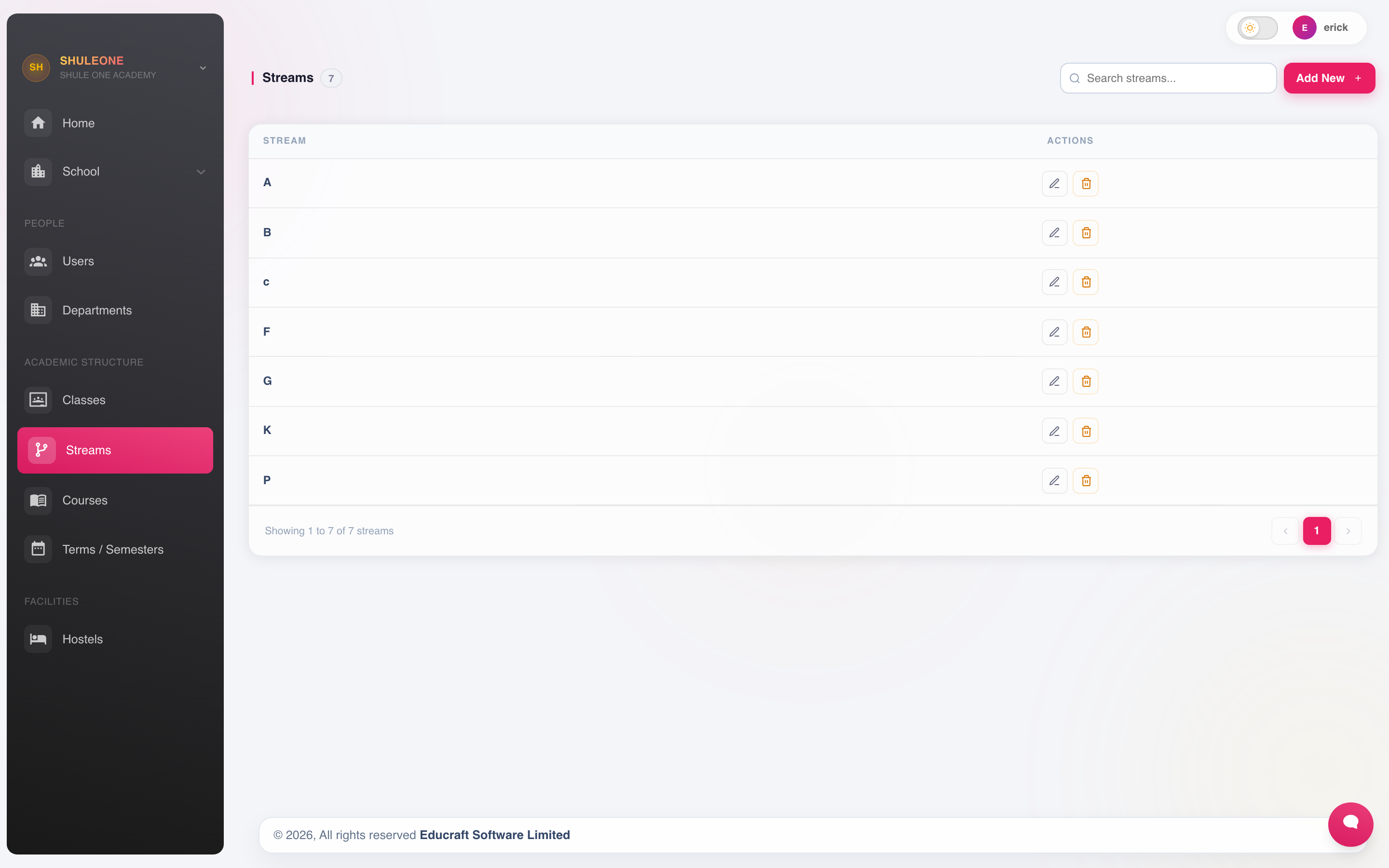Click the STREAM column header
Image resolution: width=1389 pixels, height=868 pixels.
pos(285,141)
